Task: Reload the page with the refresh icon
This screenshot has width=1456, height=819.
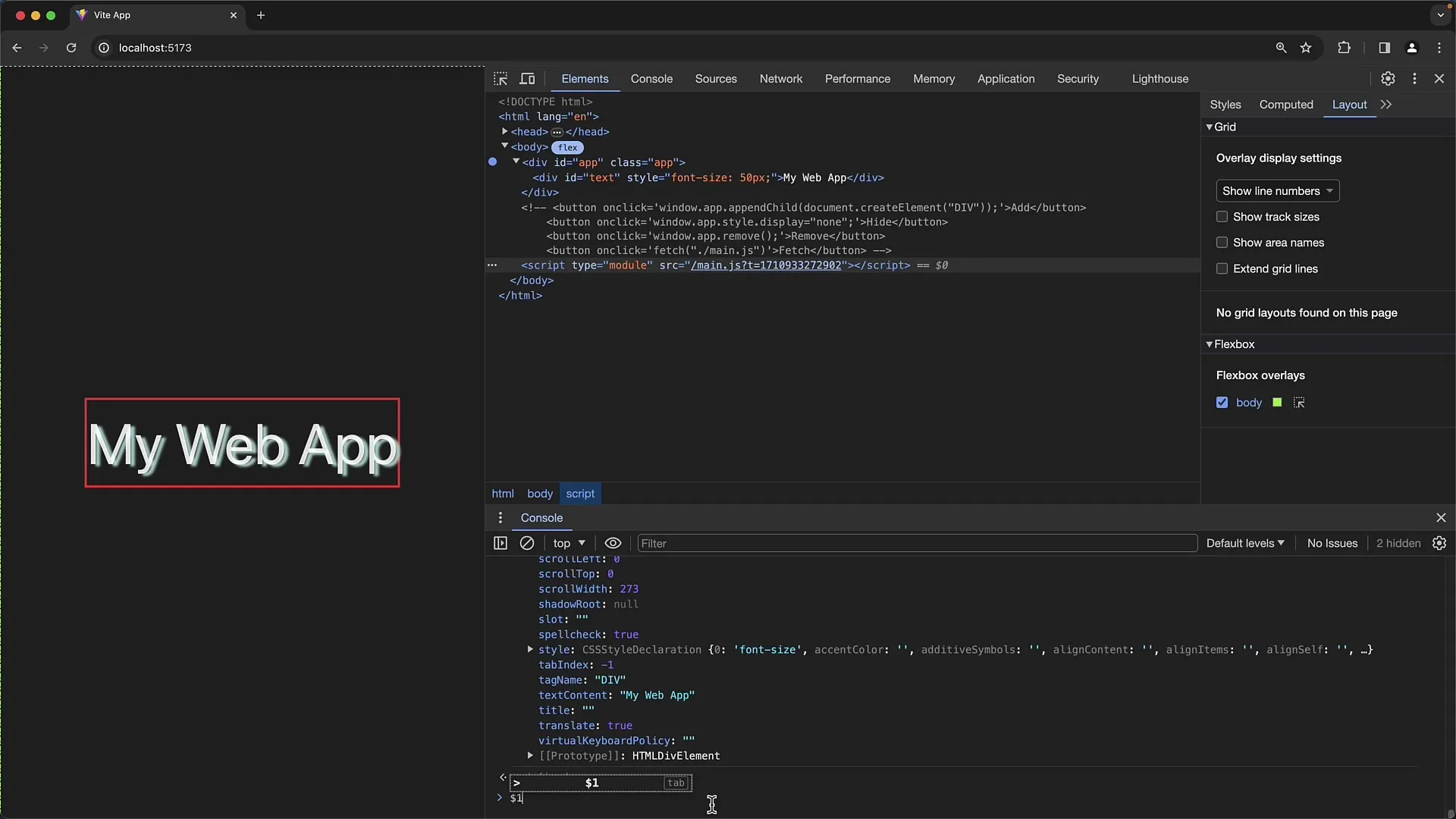Action: 71,48
